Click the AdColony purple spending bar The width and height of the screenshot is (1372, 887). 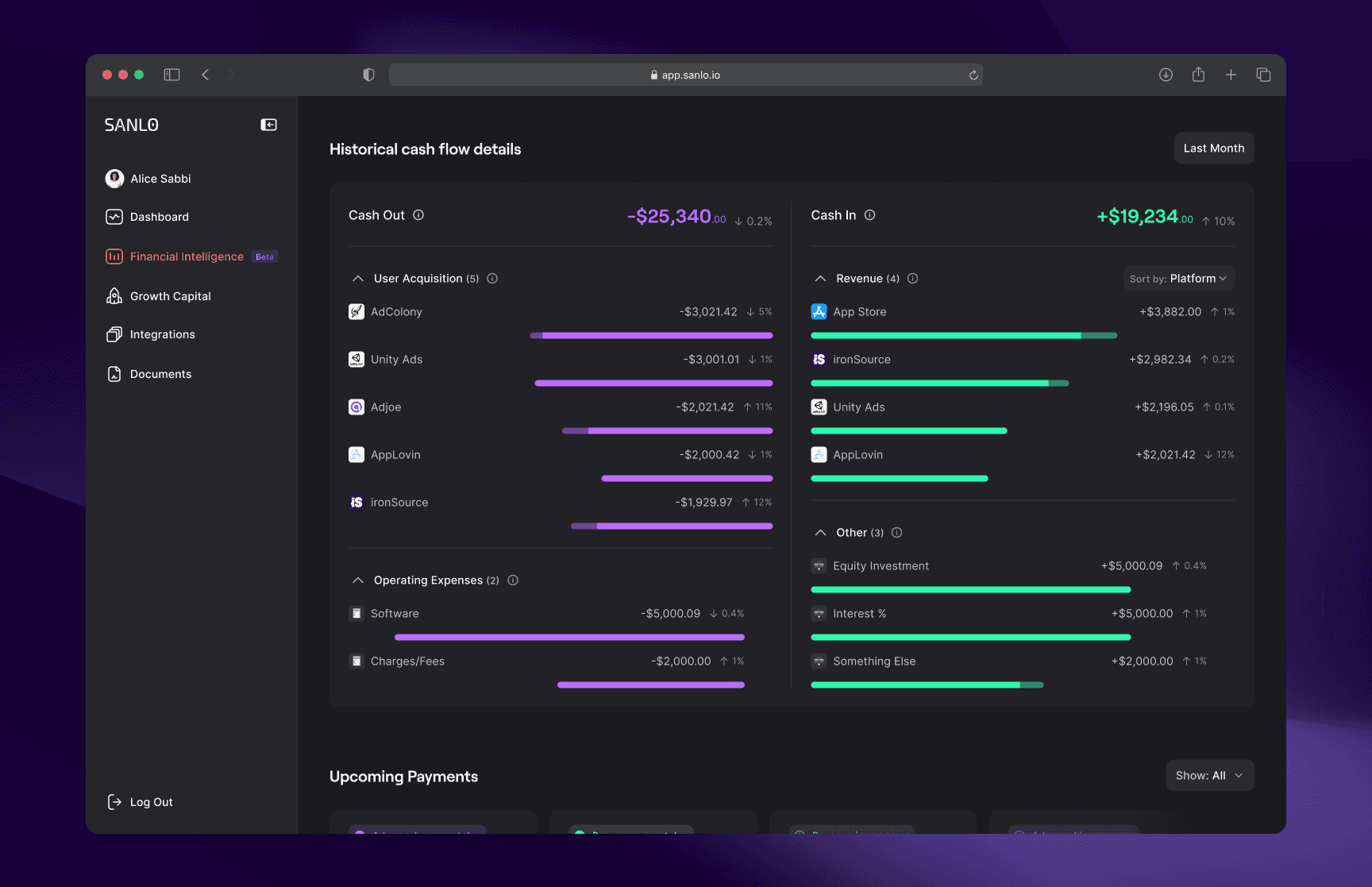(x=651, y=336)
